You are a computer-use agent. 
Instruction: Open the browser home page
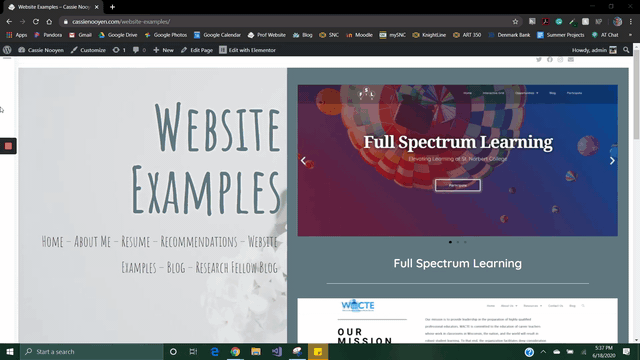click(x=49, y=22)
